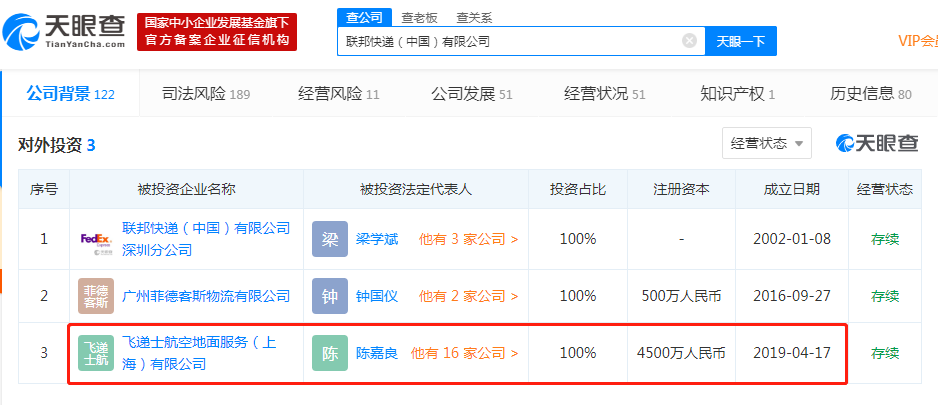938x405 pixels.
Task: Select the 4500万人民币 capital cell
Action: [681, 353]
